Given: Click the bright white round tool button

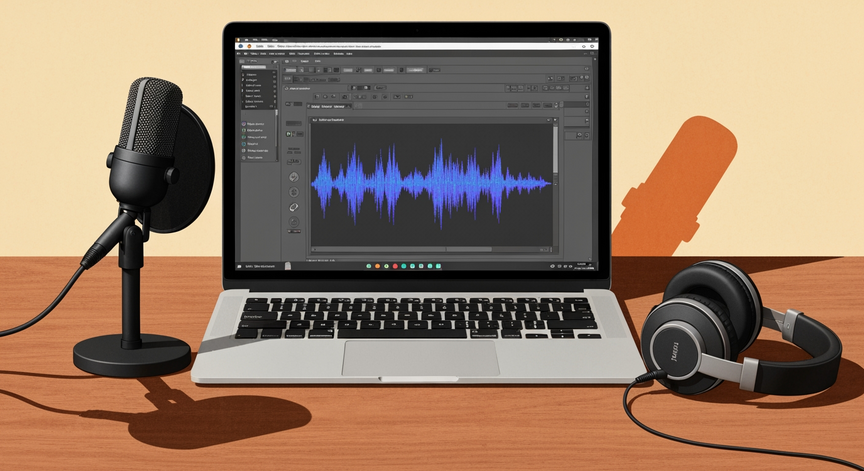Looking at the screenshot, I should coord(294,207).
